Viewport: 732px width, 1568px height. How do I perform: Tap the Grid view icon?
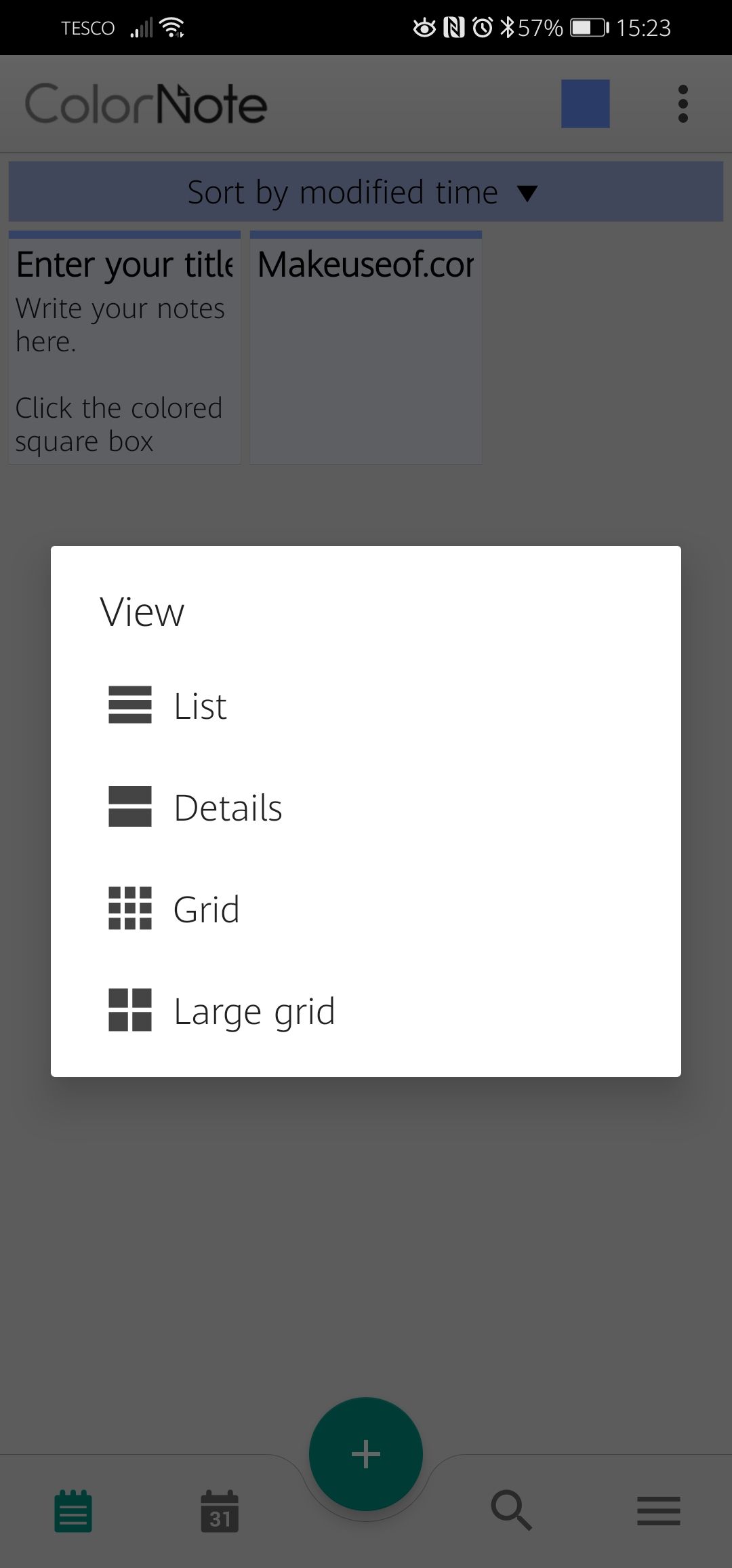pos(129,908)
